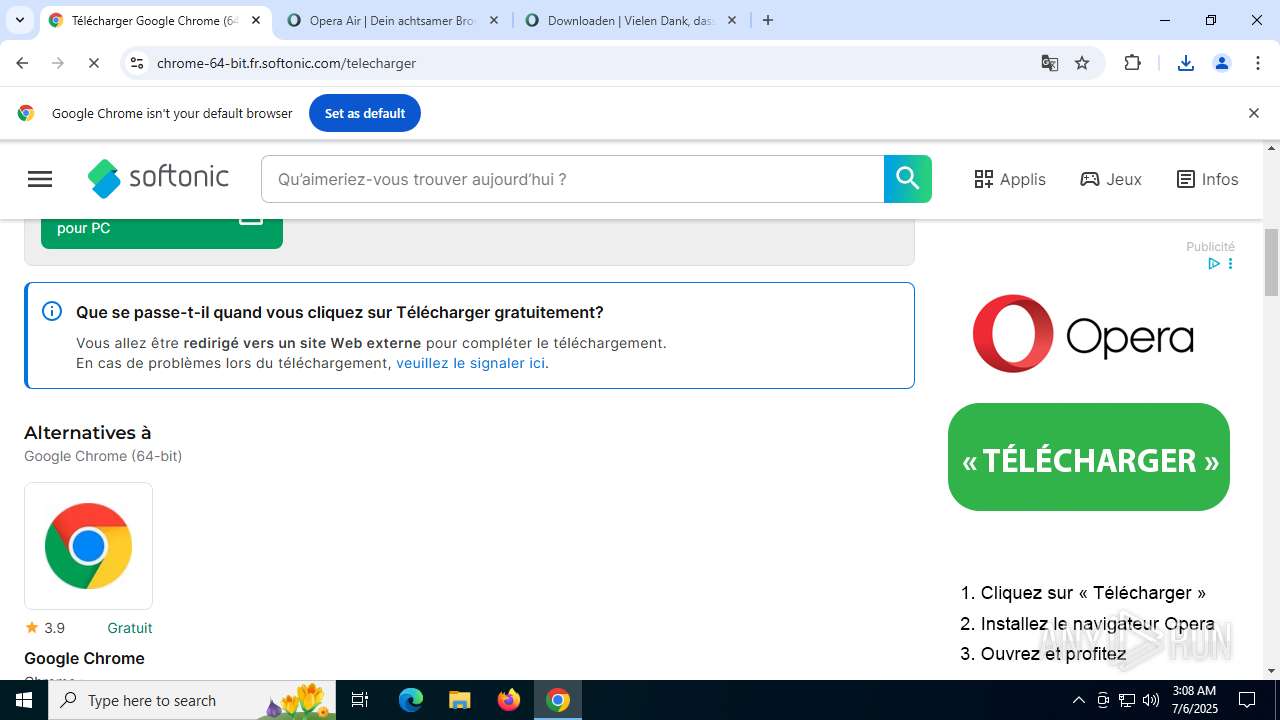Click the Chrome taskbar icon
Image resolution: width=1280 pixels, height=720 pixels.
click(x=558, y=700)
